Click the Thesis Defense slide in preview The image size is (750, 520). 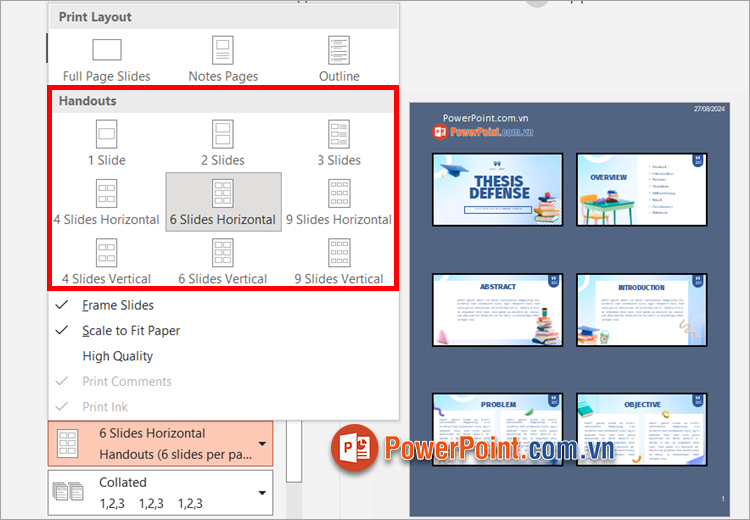[x=498, y=189]
